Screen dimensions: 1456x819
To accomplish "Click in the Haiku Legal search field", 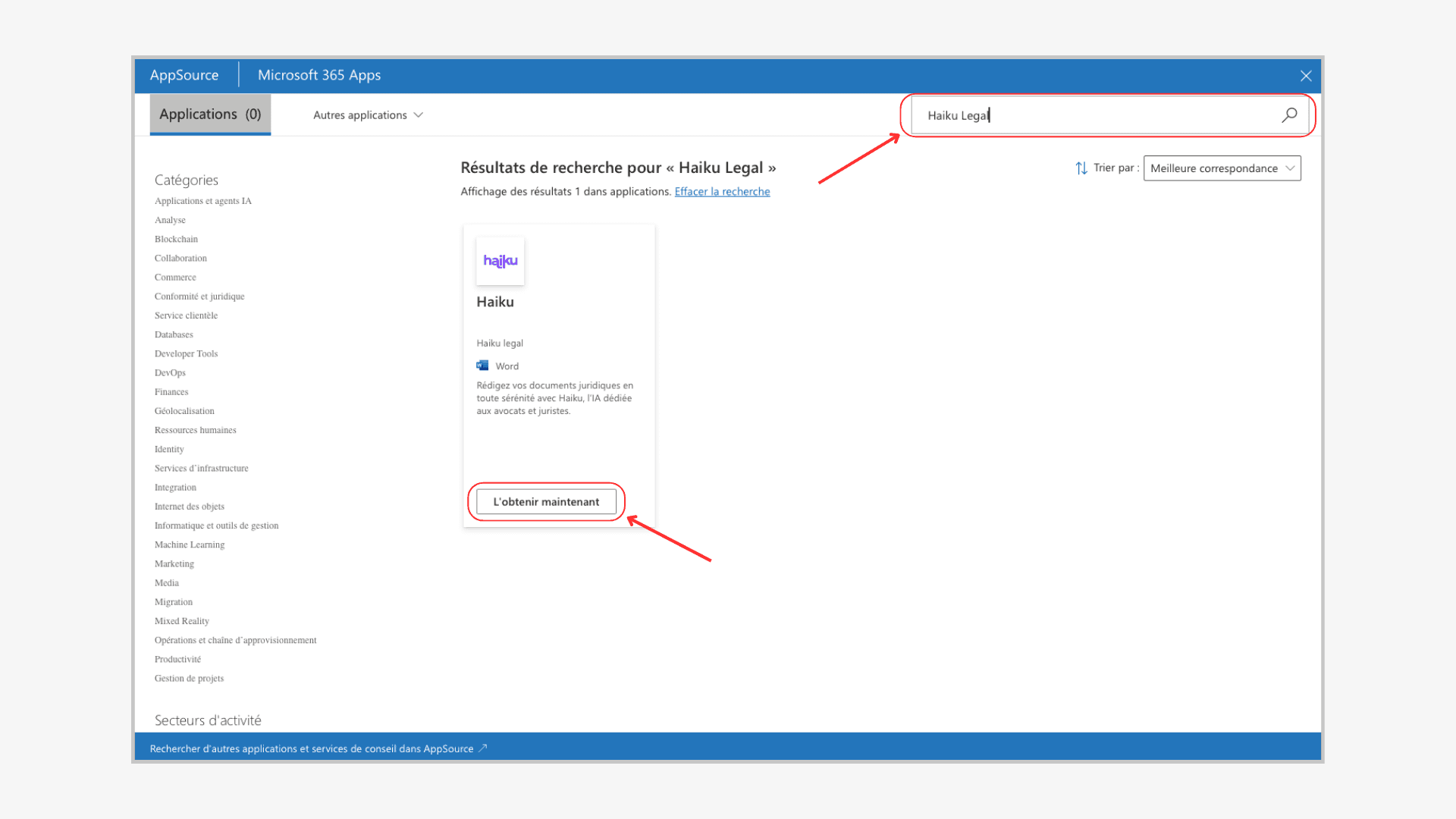I will (1092, 115).
